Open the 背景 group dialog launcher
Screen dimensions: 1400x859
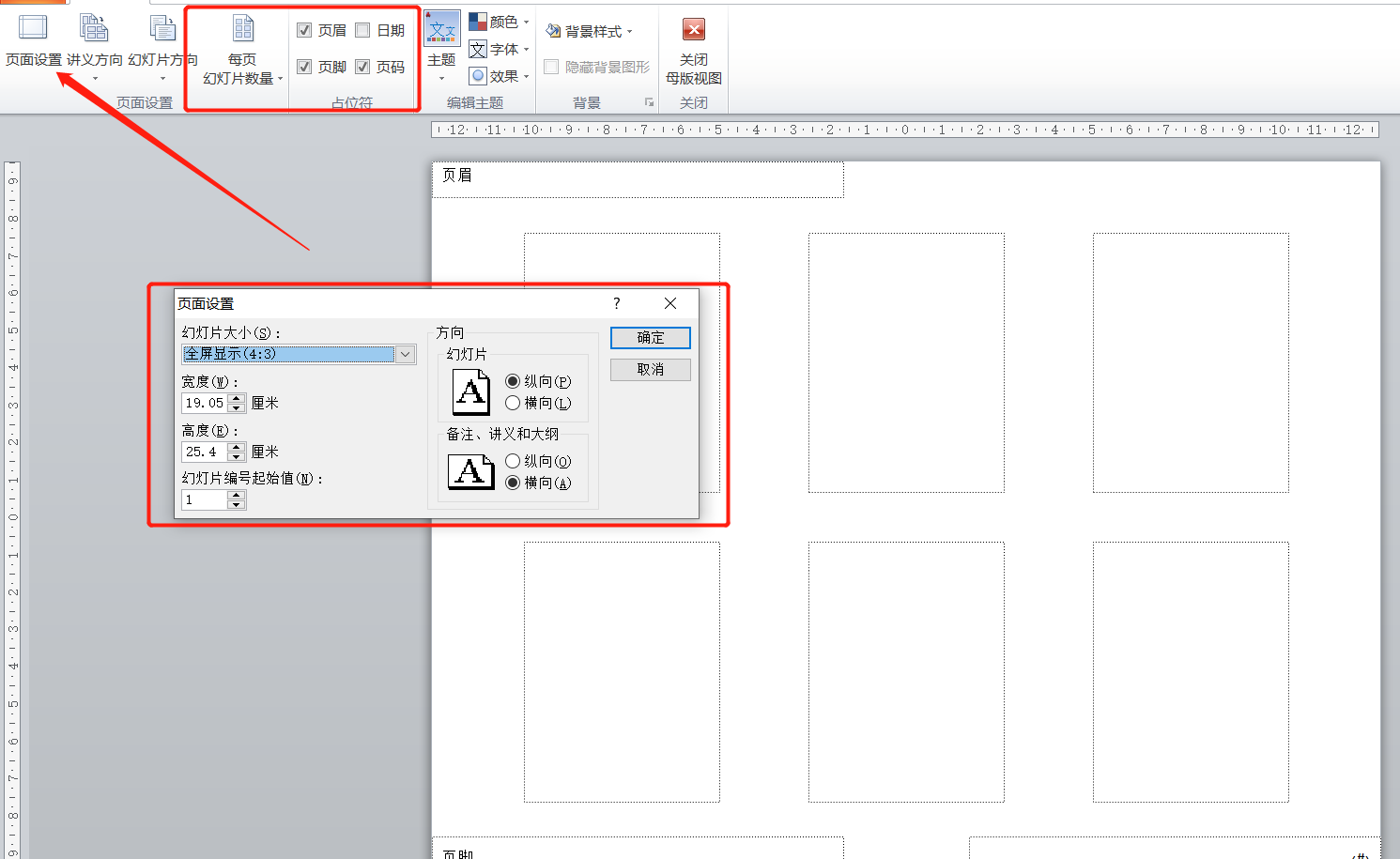[649, 102]
